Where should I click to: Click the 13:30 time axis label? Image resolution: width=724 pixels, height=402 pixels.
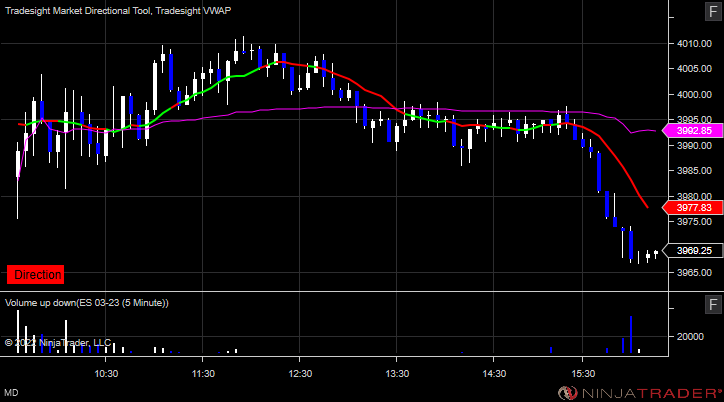click(397, 373)
